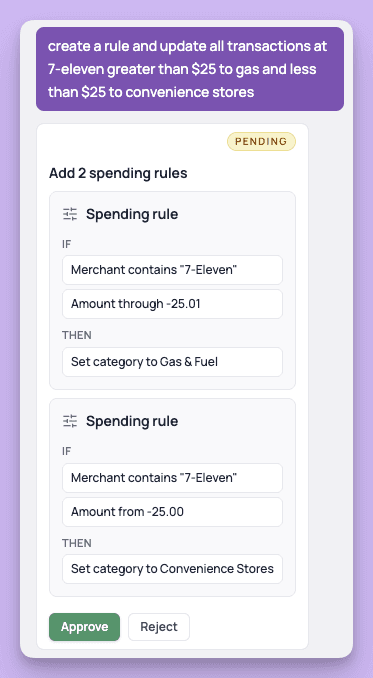Image resolution: width=373 pixels, height=678 pixels.
Task: Click the "Amount from -25.00" condition
Action: 172,512
